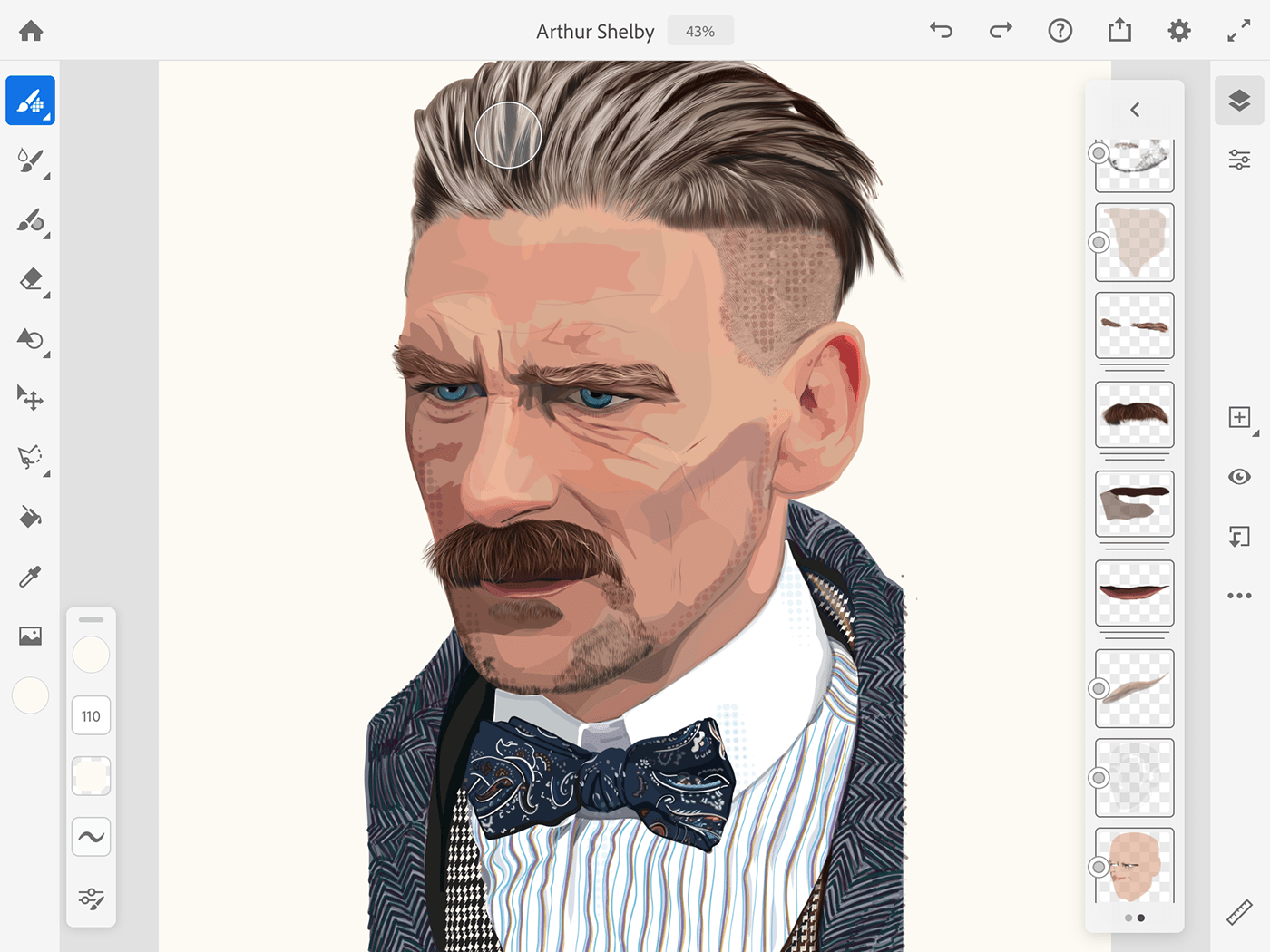Open the main color chip in toolbar
Viewport: 1270px width, 952px height.
click(31, 695)
